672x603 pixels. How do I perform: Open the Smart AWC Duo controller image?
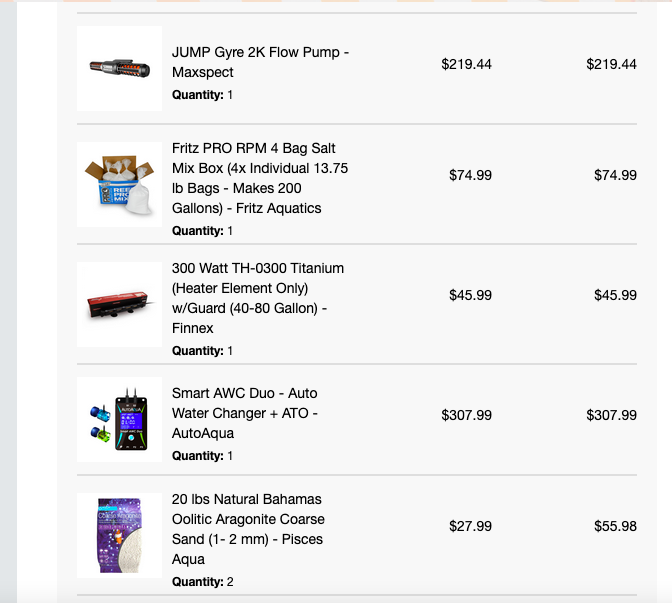click(x=120, y=419)
